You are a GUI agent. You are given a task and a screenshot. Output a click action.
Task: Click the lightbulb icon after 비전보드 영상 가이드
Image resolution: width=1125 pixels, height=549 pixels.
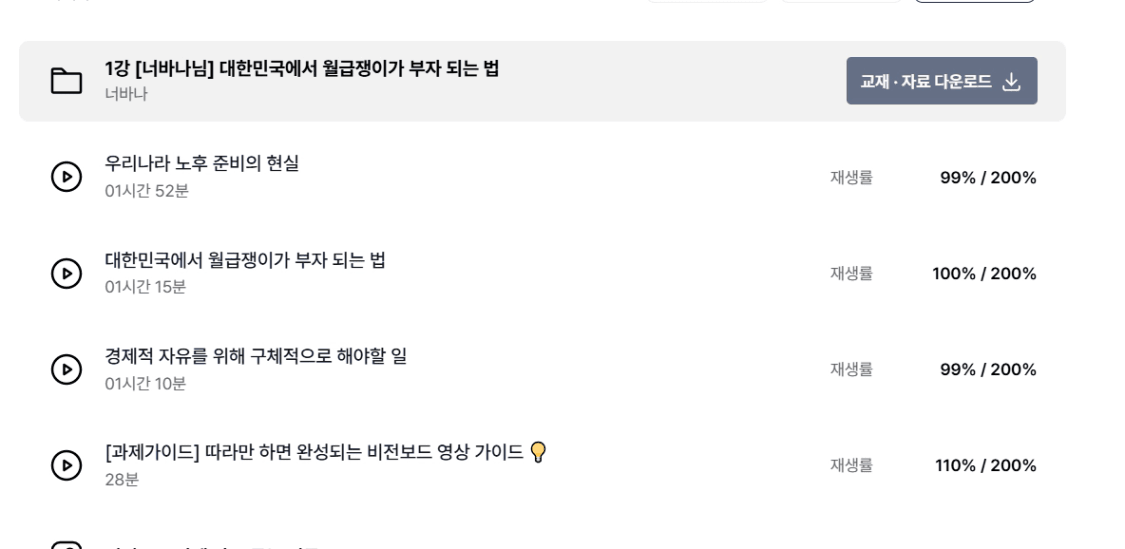click(538, 453)
